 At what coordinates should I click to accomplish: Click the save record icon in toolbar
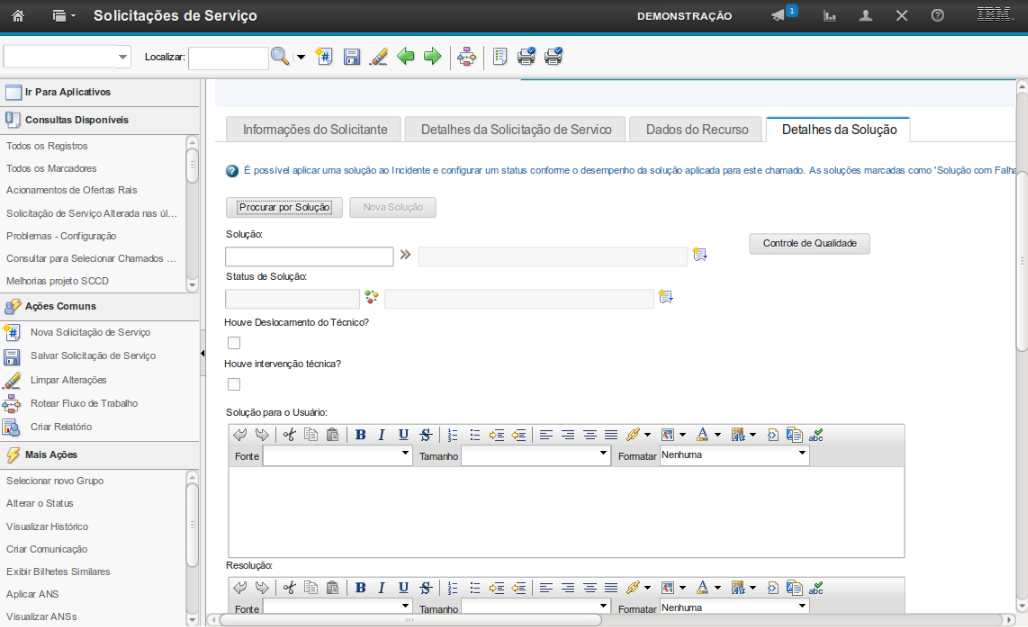coord(352,57)
